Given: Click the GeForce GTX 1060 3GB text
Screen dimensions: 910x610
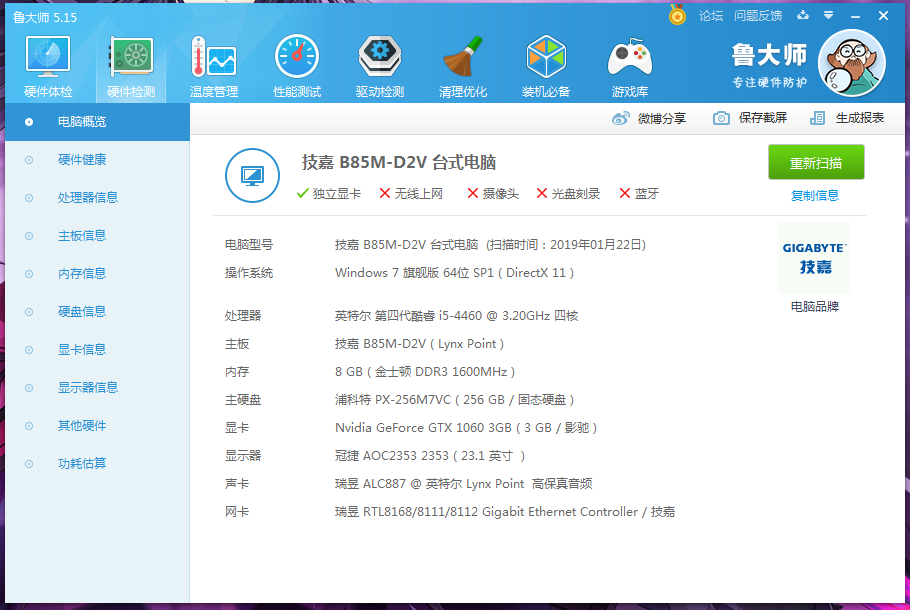Looking at the screenshot, I should coord(466,428).
